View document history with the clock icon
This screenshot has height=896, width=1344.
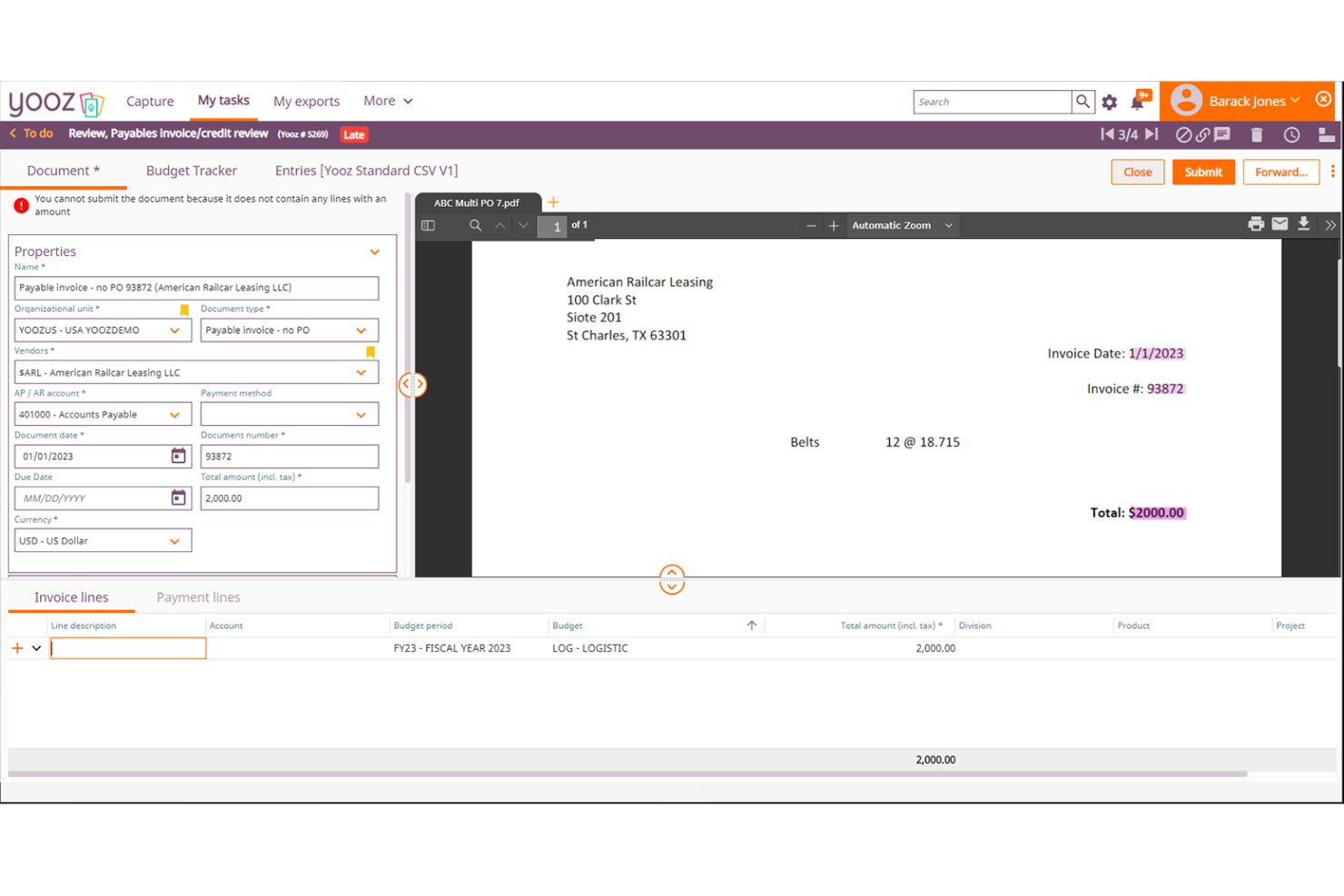(x=1292, y=133)
